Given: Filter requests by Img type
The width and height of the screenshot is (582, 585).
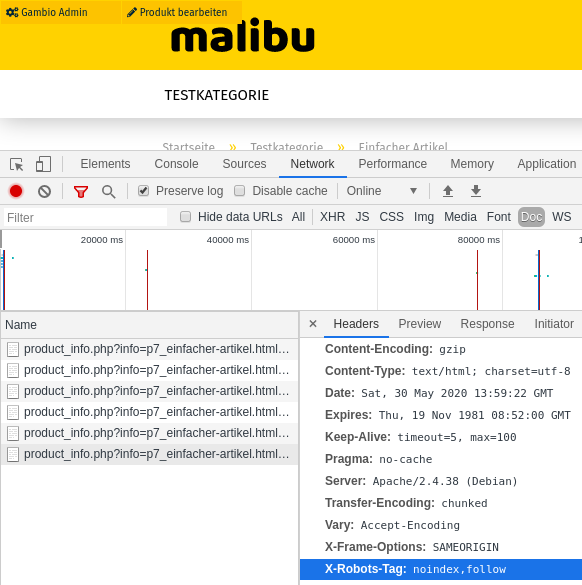Looking at the screenshot, I should [x=424, y=217].
